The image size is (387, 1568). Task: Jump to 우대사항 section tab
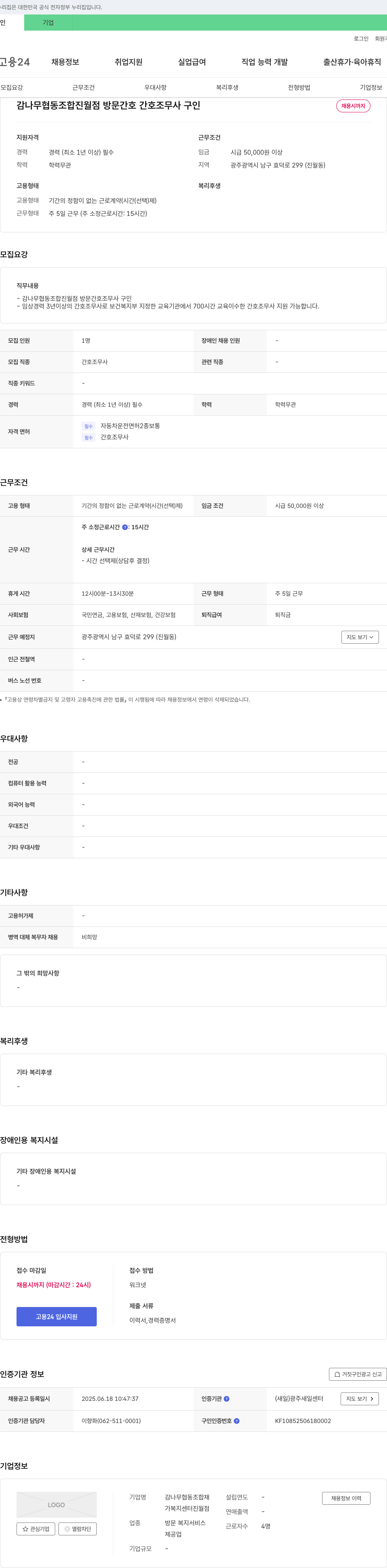coord(156,88)
